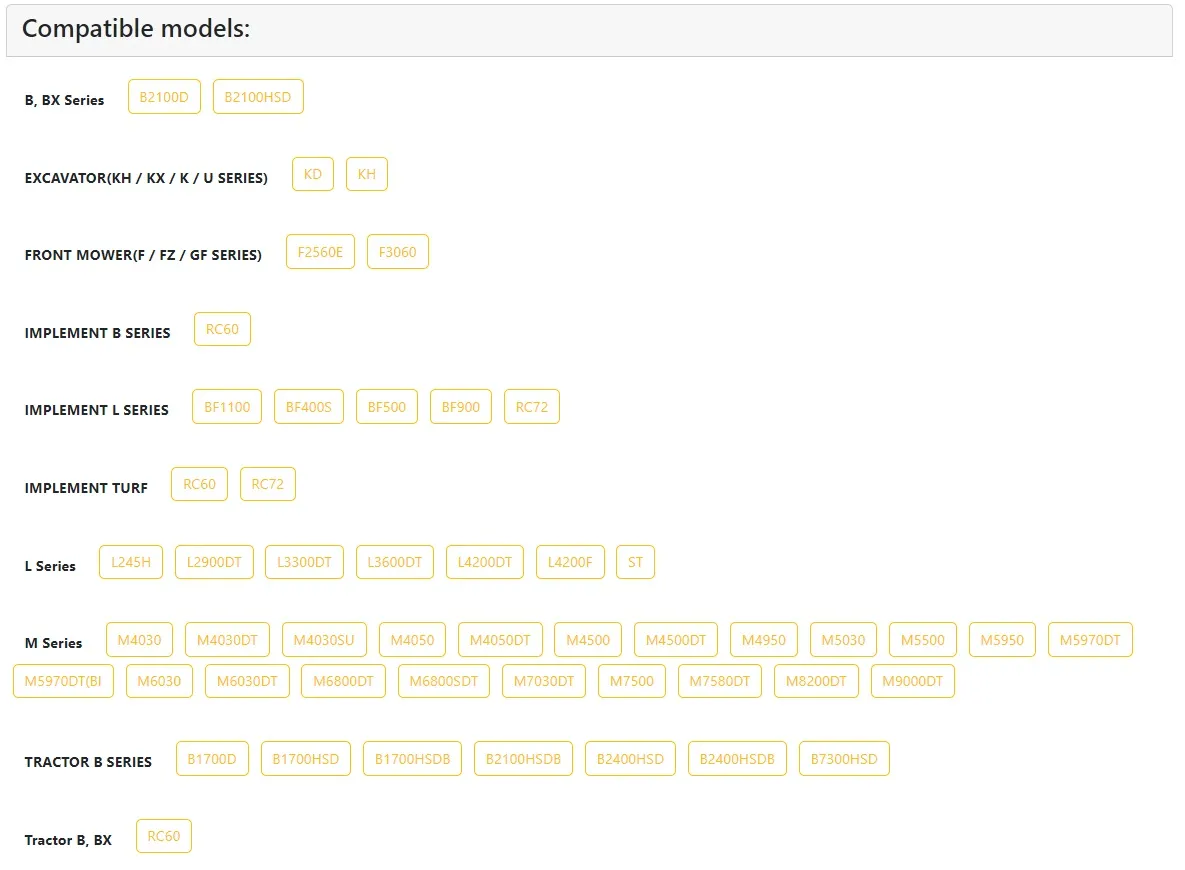Open the L3300DT model tag
Viewport: 1185px width, 870px height.
[x=304, y=562]
